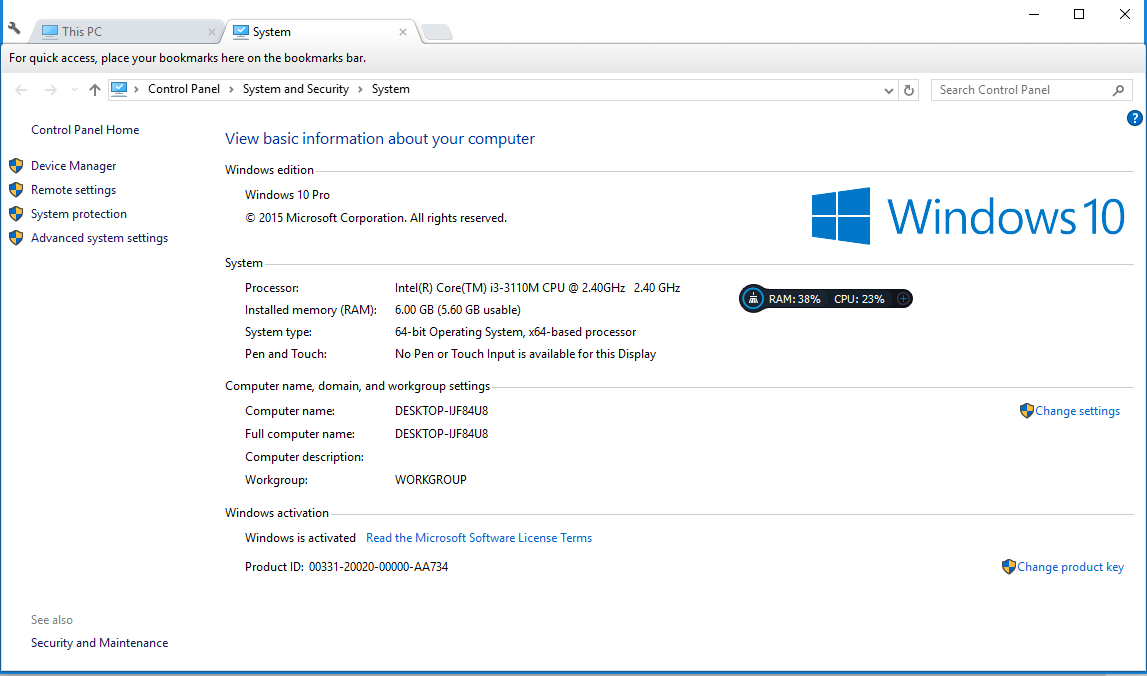1147x676 pixels.
Task: Open help with the question mark icon
Action: tap(1135, 118)
